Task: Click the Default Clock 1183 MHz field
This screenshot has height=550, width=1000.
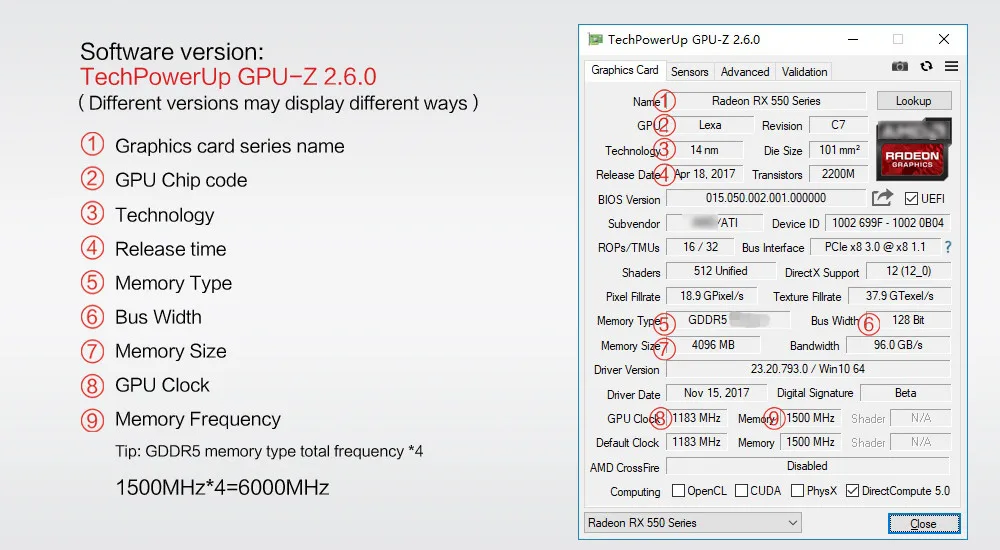Action: (696, 442)
